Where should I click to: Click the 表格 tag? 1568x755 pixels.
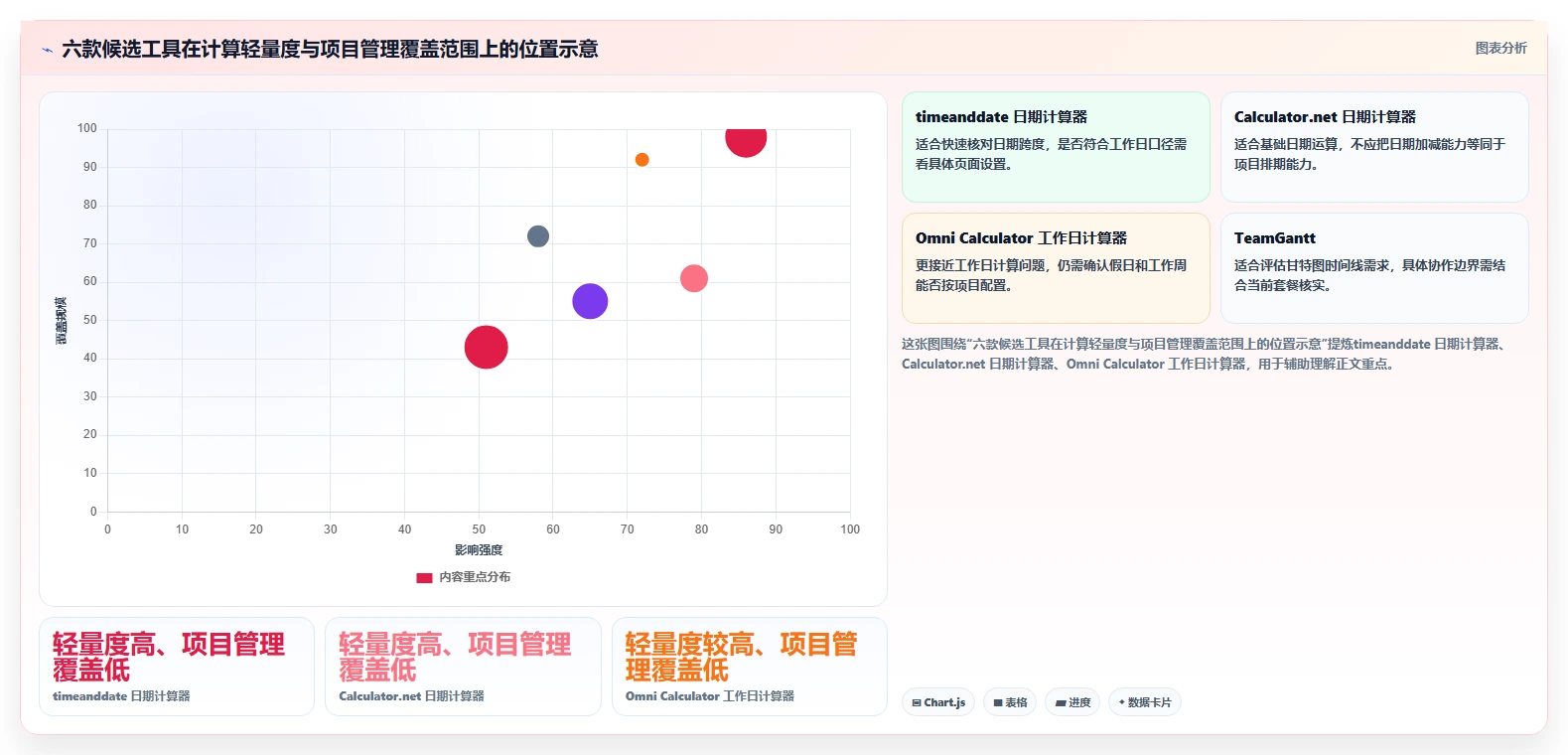point(1010,702)
